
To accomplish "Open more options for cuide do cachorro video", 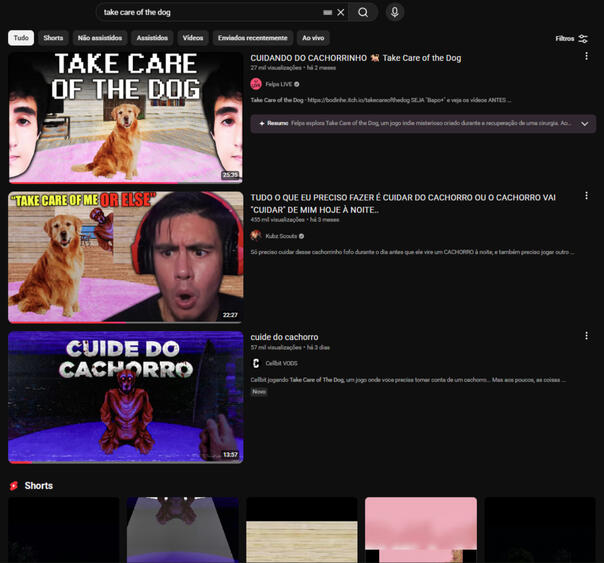I will 586,336.
